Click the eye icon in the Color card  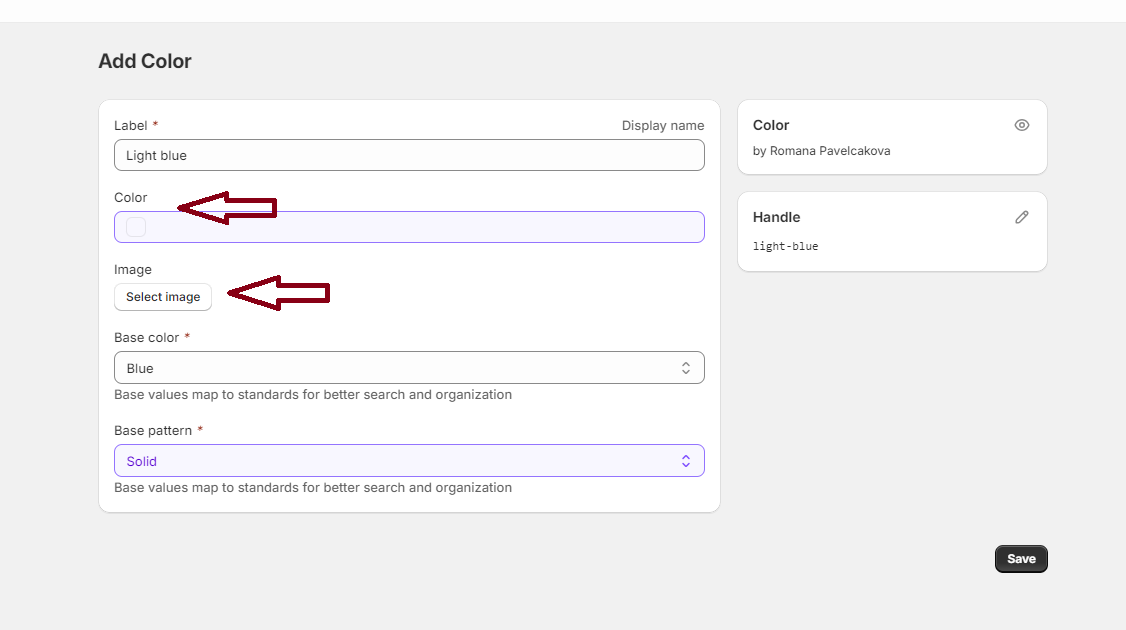pyautogui.click(x=1021, y=125)
